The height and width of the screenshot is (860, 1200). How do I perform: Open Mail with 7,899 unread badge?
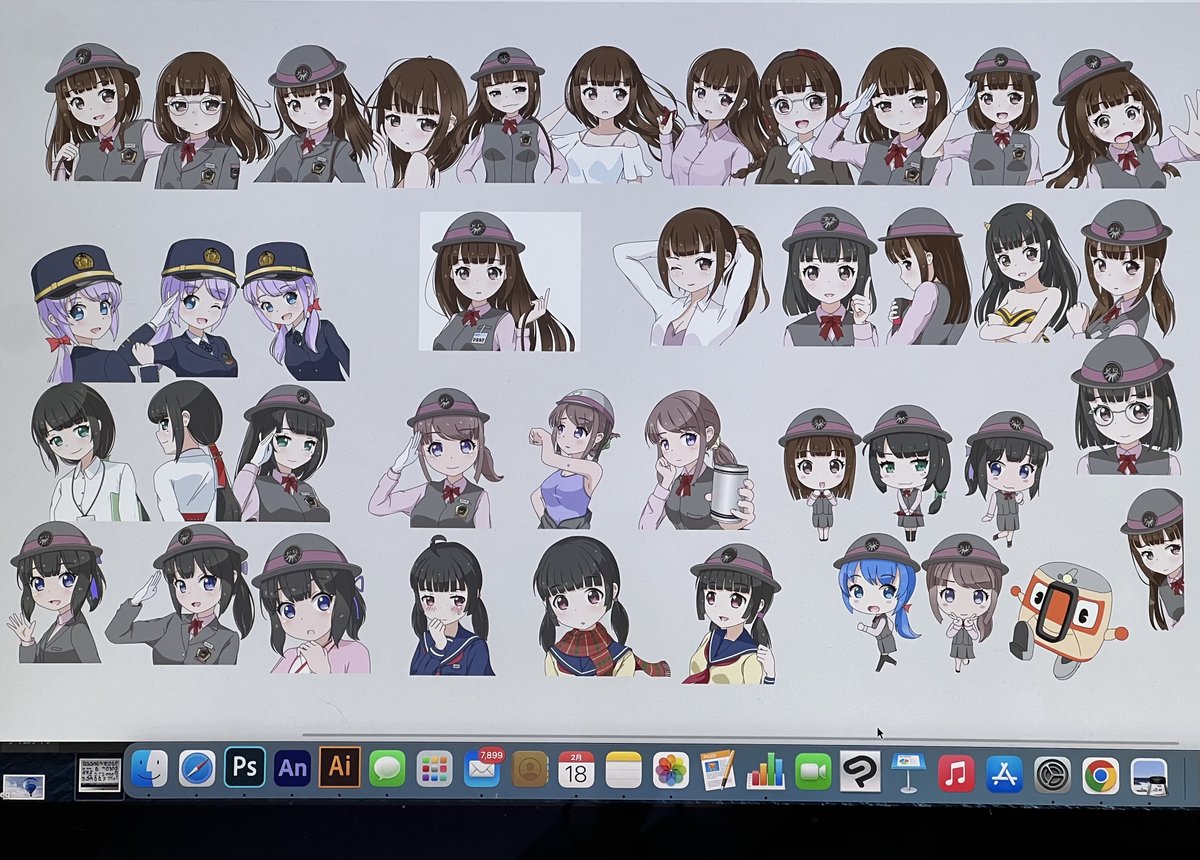[482, 769]
